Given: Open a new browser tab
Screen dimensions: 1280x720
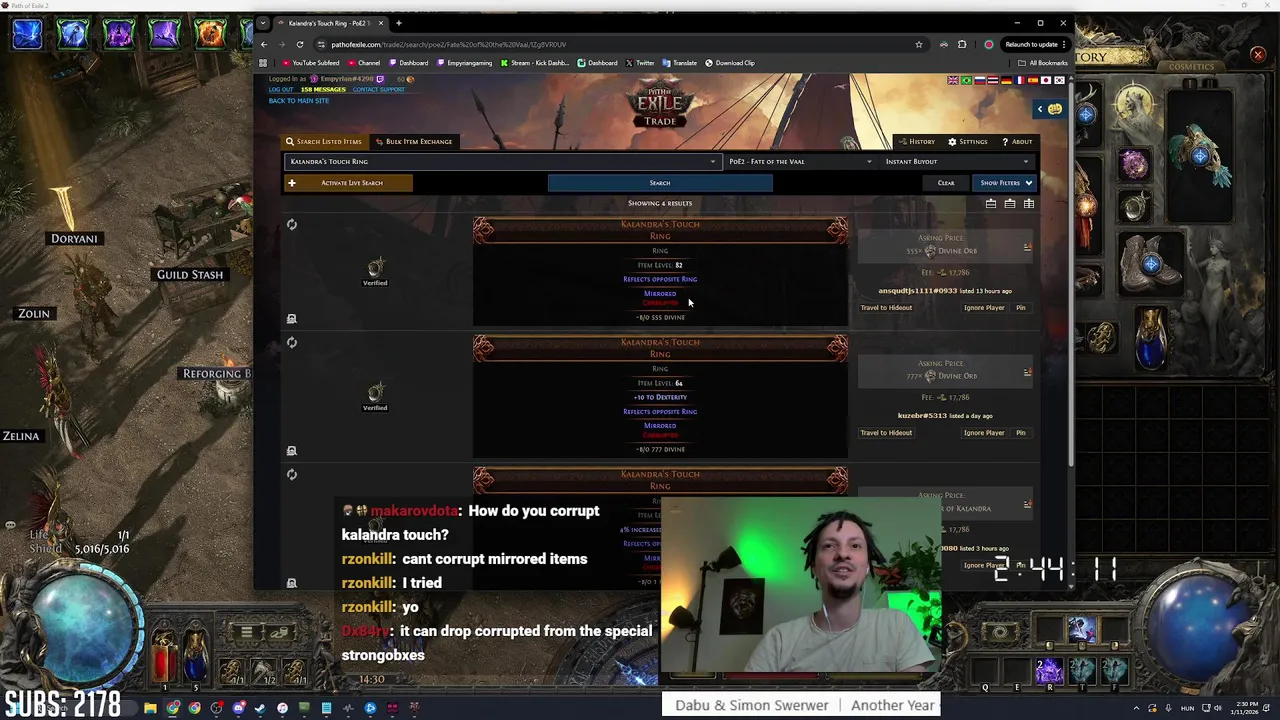Looking at the screenshot, I should (398, 23).
